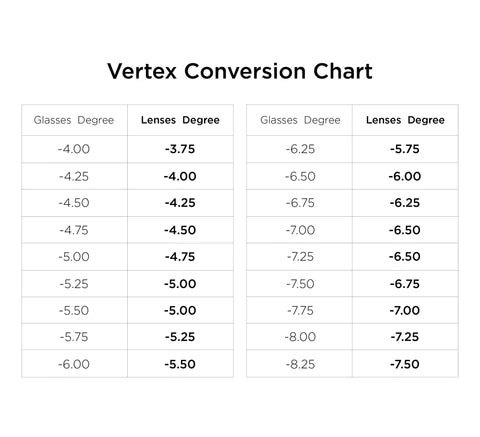Select the -4.75 lenses degree cell
This screenshot has width=480, height=437.
[x=180, y=257]
